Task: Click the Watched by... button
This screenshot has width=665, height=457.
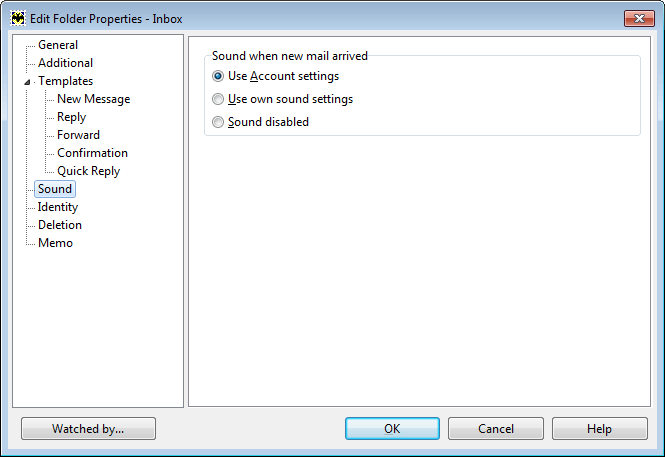Action: click(x=88, y=429)
